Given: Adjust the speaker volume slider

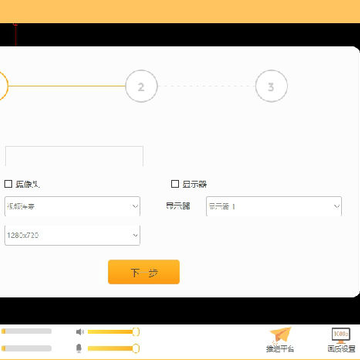Looking at the screenshot, I should (x=114, y=332).
